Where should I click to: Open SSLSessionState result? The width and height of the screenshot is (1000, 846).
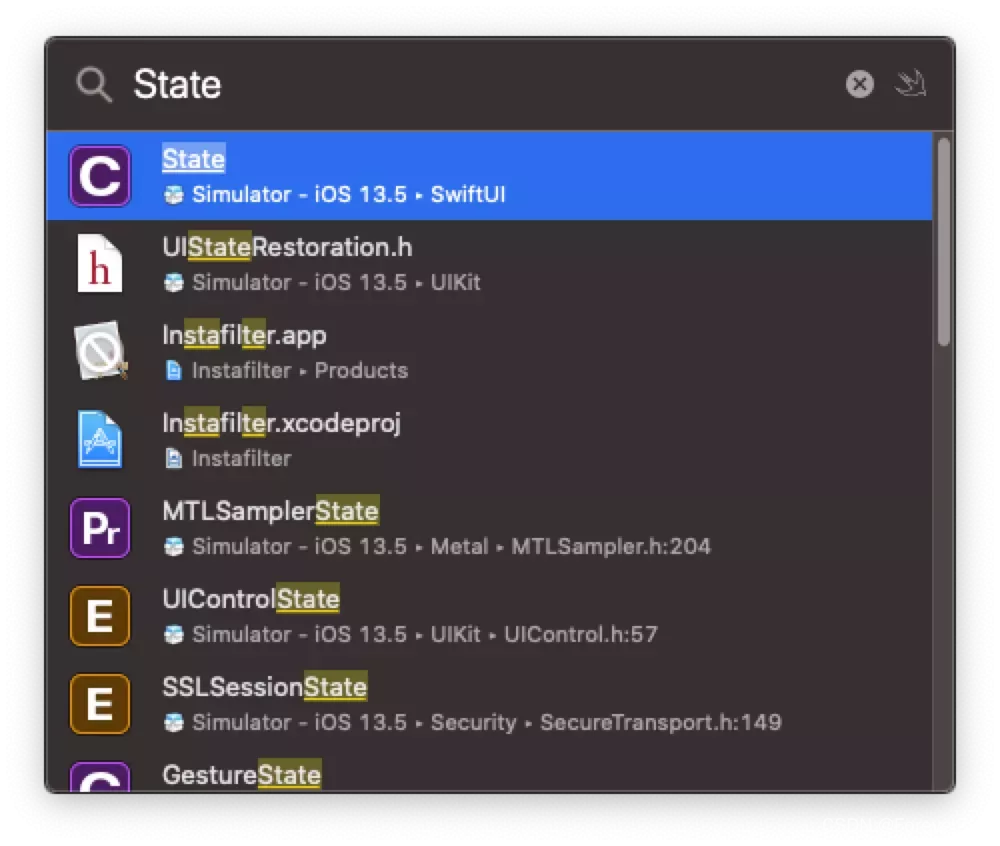489,704
